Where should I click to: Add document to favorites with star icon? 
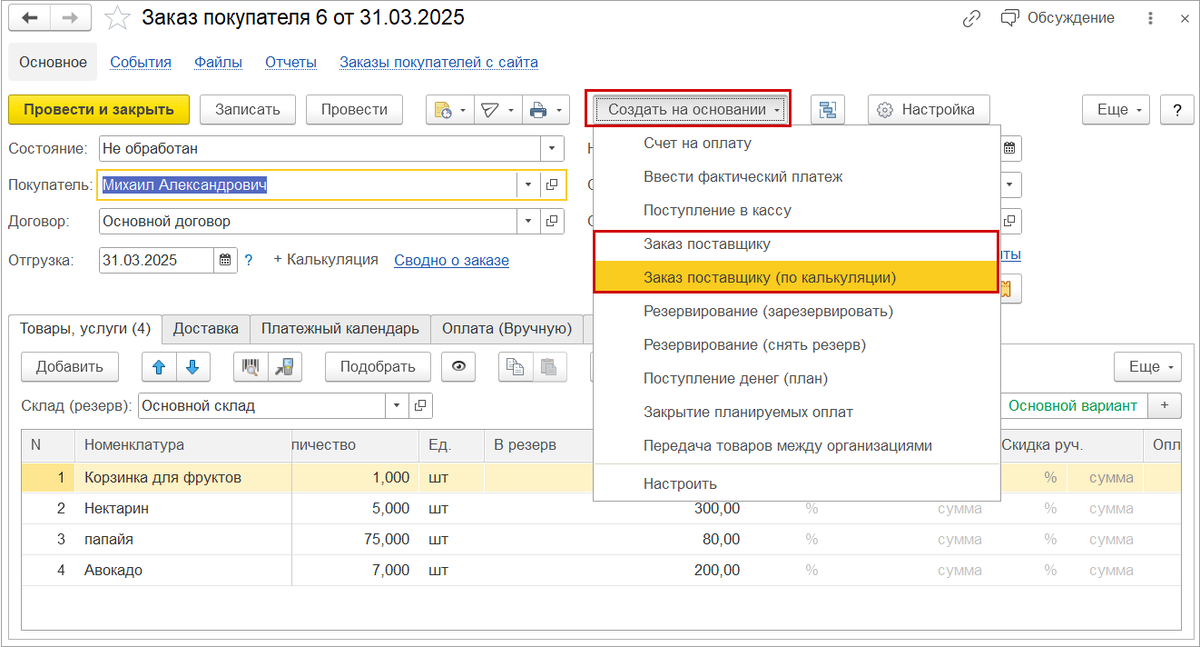pyautogui.click(x=117, y=18)
